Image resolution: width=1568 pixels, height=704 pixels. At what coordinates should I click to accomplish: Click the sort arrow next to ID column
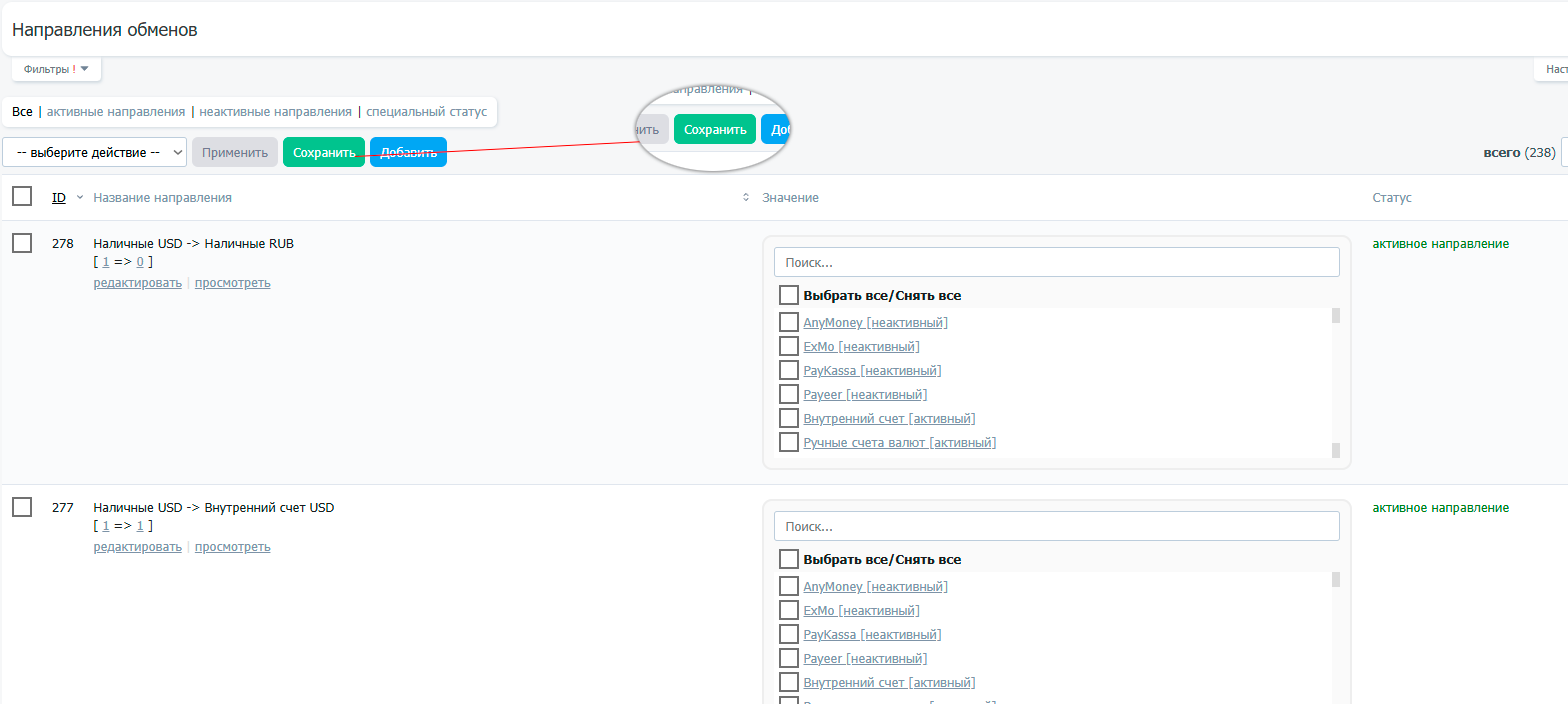click(80, 198)
